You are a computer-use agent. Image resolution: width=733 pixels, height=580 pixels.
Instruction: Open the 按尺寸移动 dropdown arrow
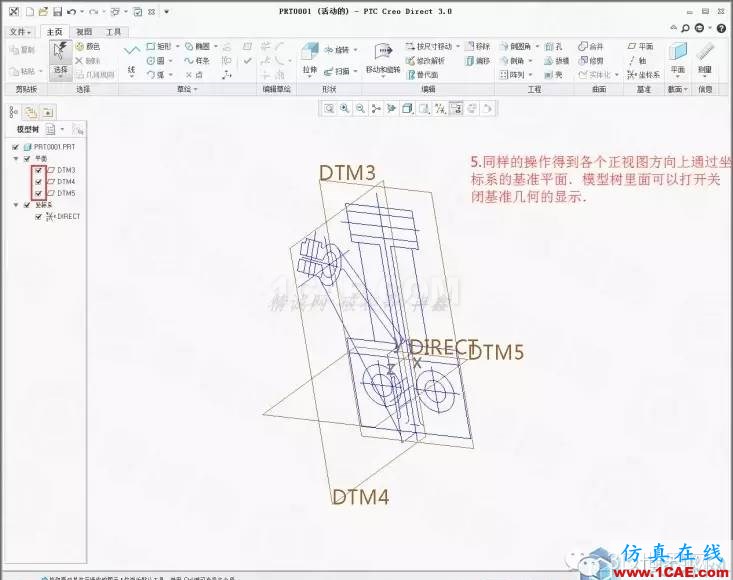click(x=458, y=46)
